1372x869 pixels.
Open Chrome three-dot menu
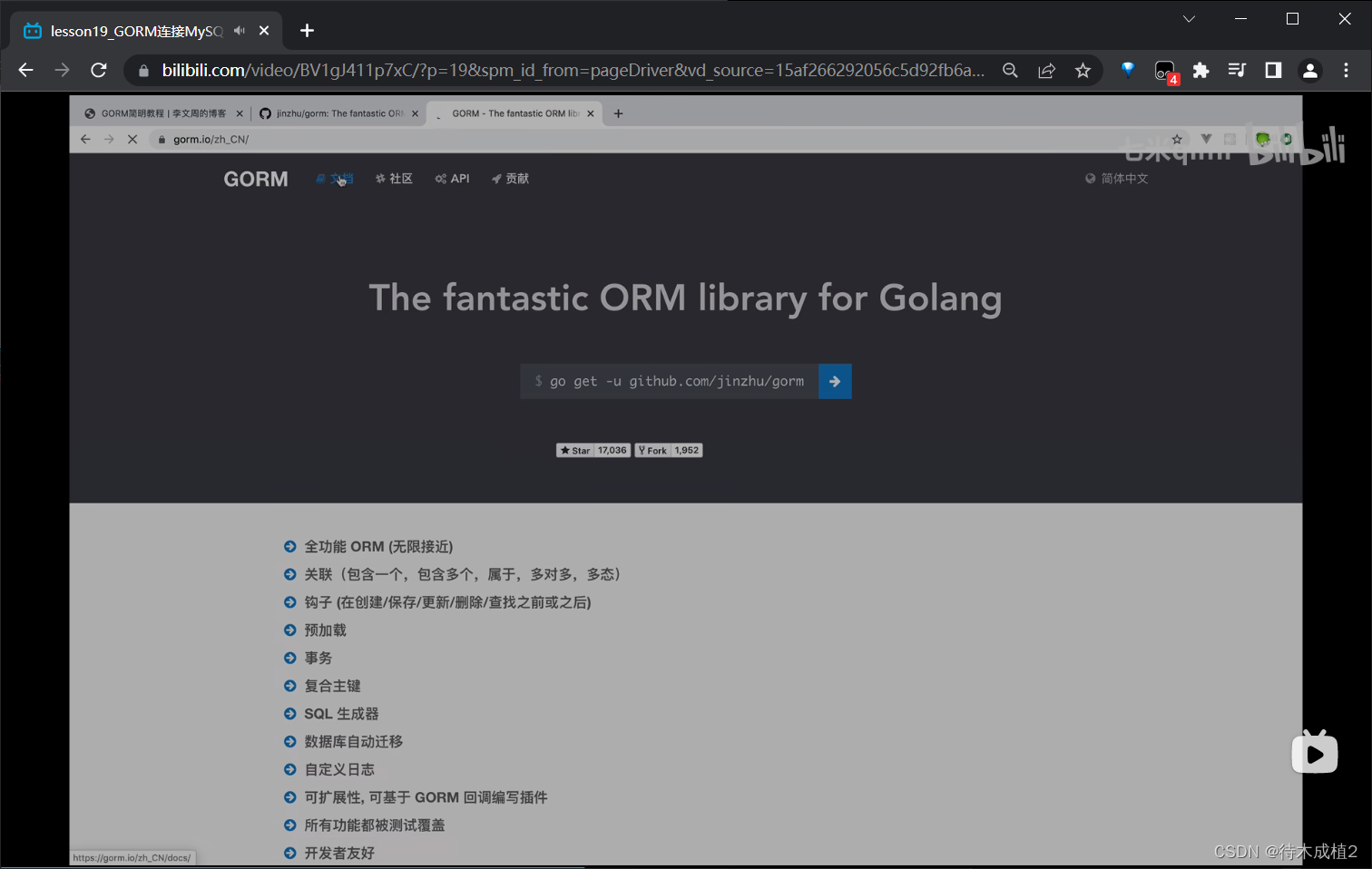tap(1346, 70)
